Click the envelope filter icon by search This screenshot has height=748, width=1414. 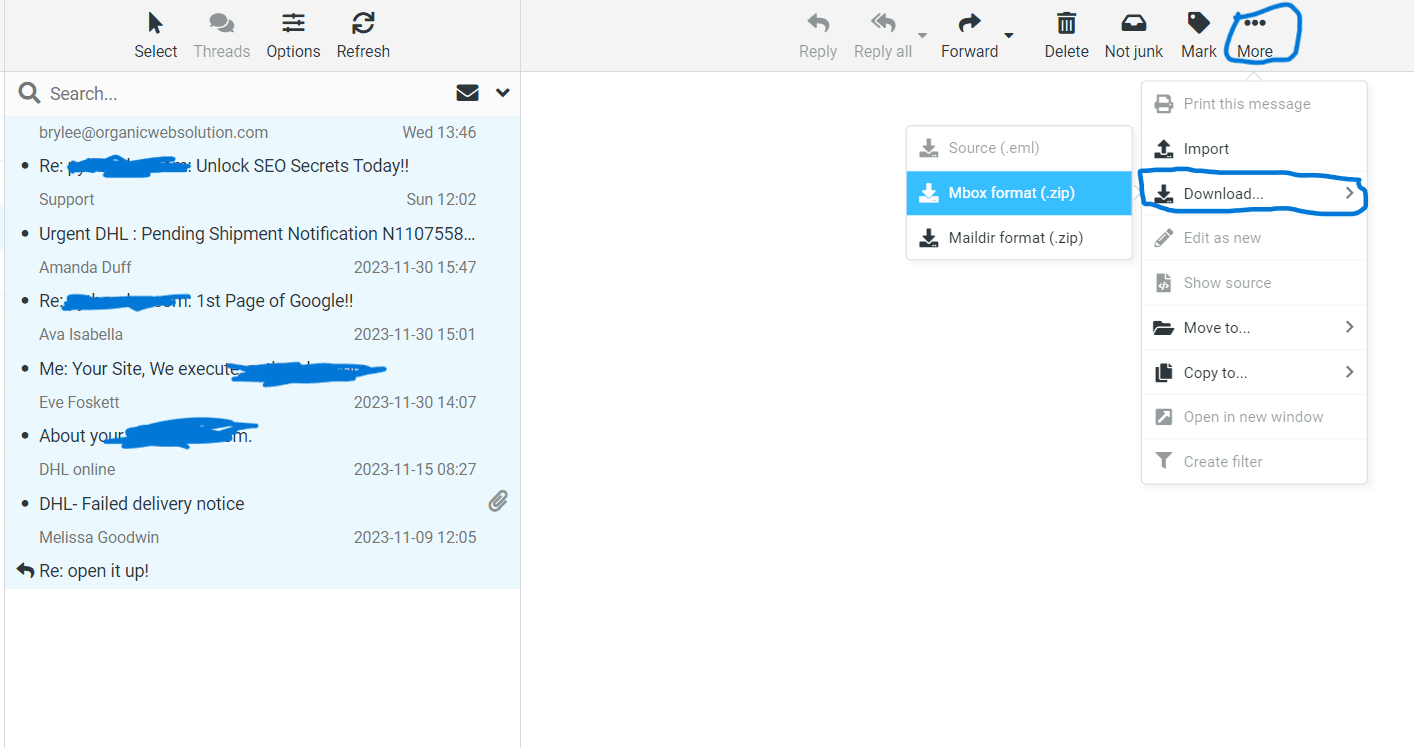tap(467, 93)
